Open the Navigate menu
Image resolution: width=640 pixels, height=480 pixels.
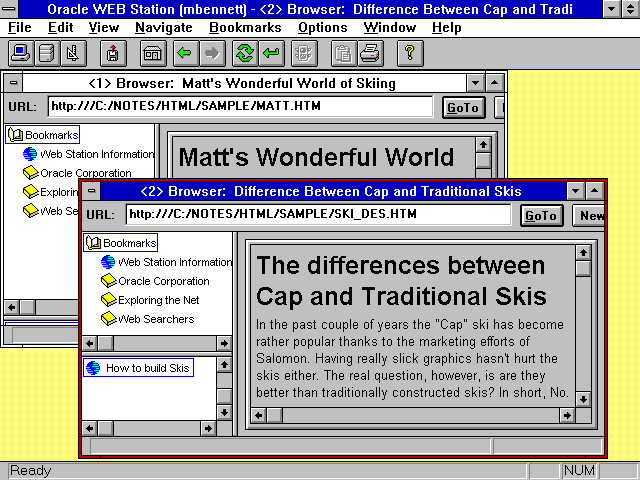point(164,27)
